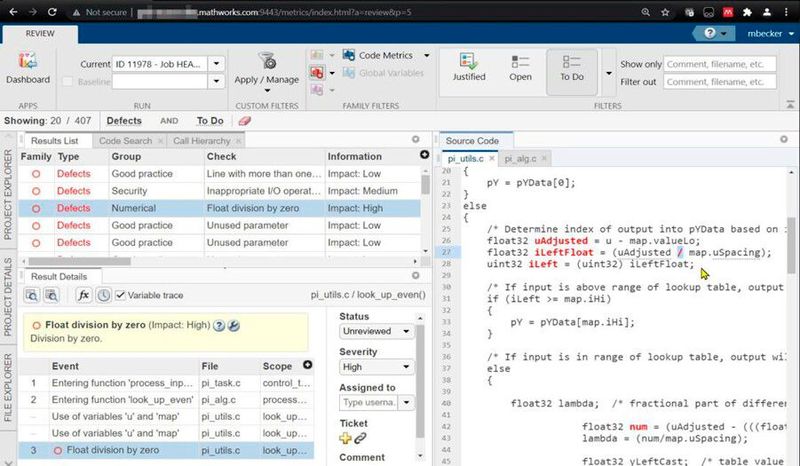
Task: Click the To Do filter label in the showing bar
Action: [x=210, y=121]
